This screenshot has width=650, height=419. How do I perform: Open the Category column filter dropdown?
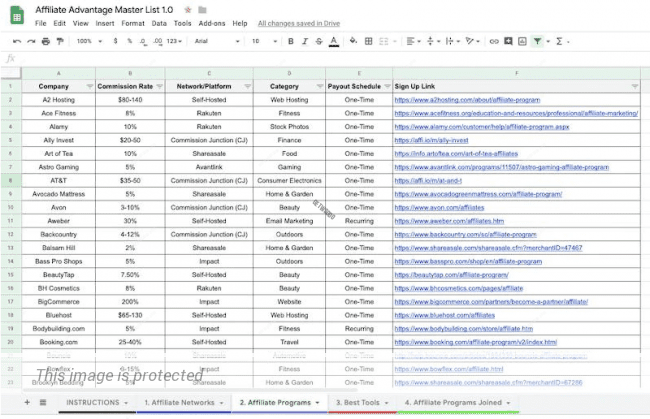click(317, 87)
